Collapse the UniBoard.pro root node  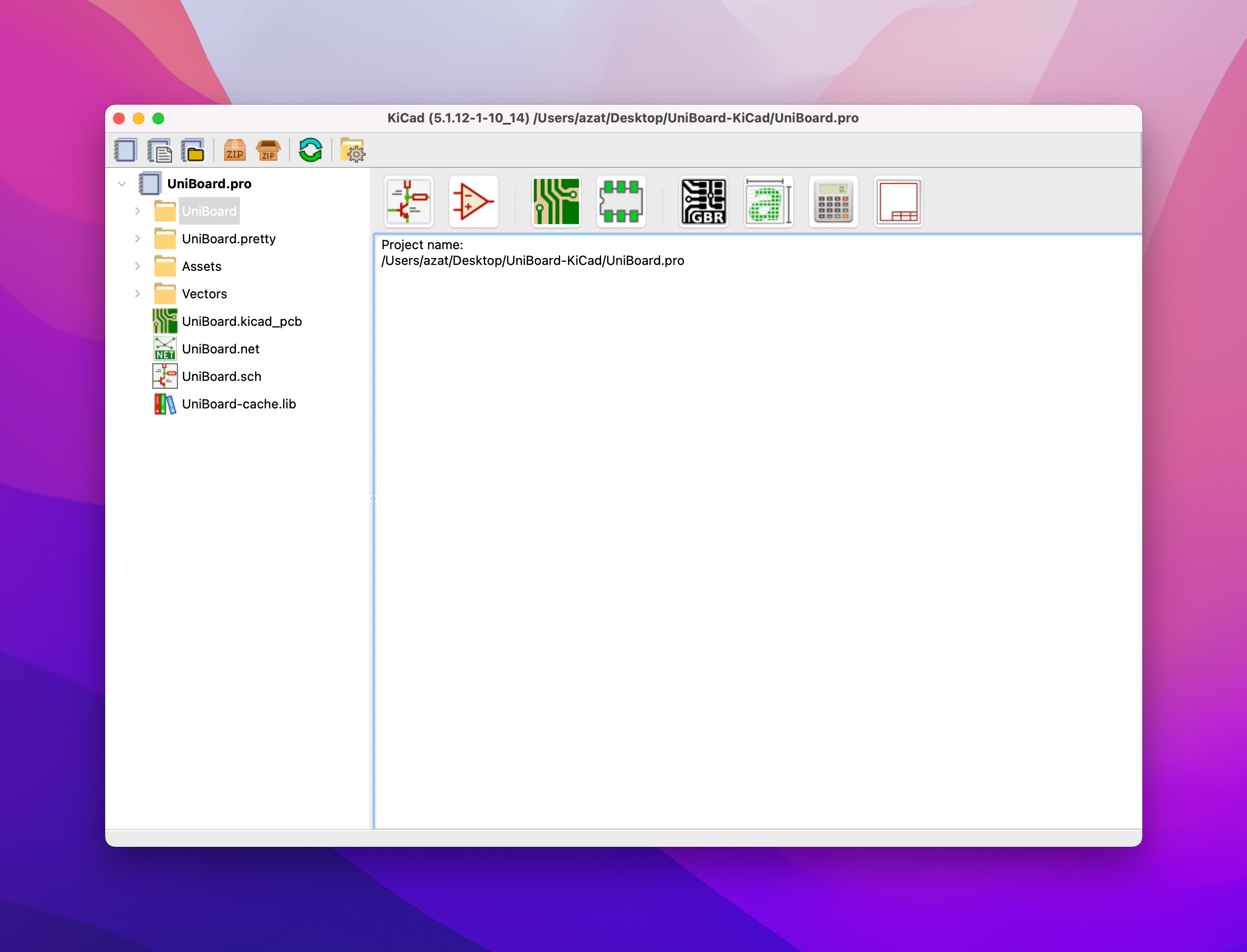coord(122,184)
